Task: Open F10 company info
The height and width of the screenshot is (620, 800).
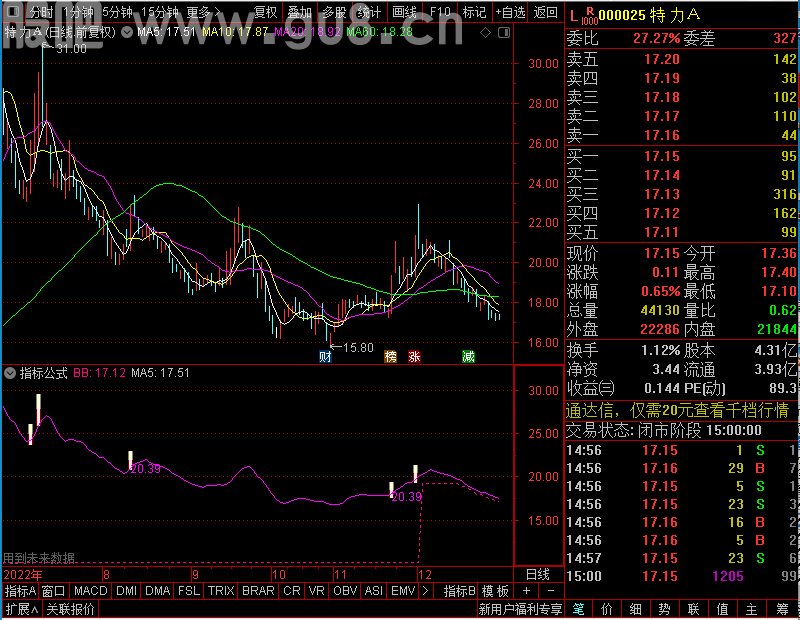Action: (440, 12)
